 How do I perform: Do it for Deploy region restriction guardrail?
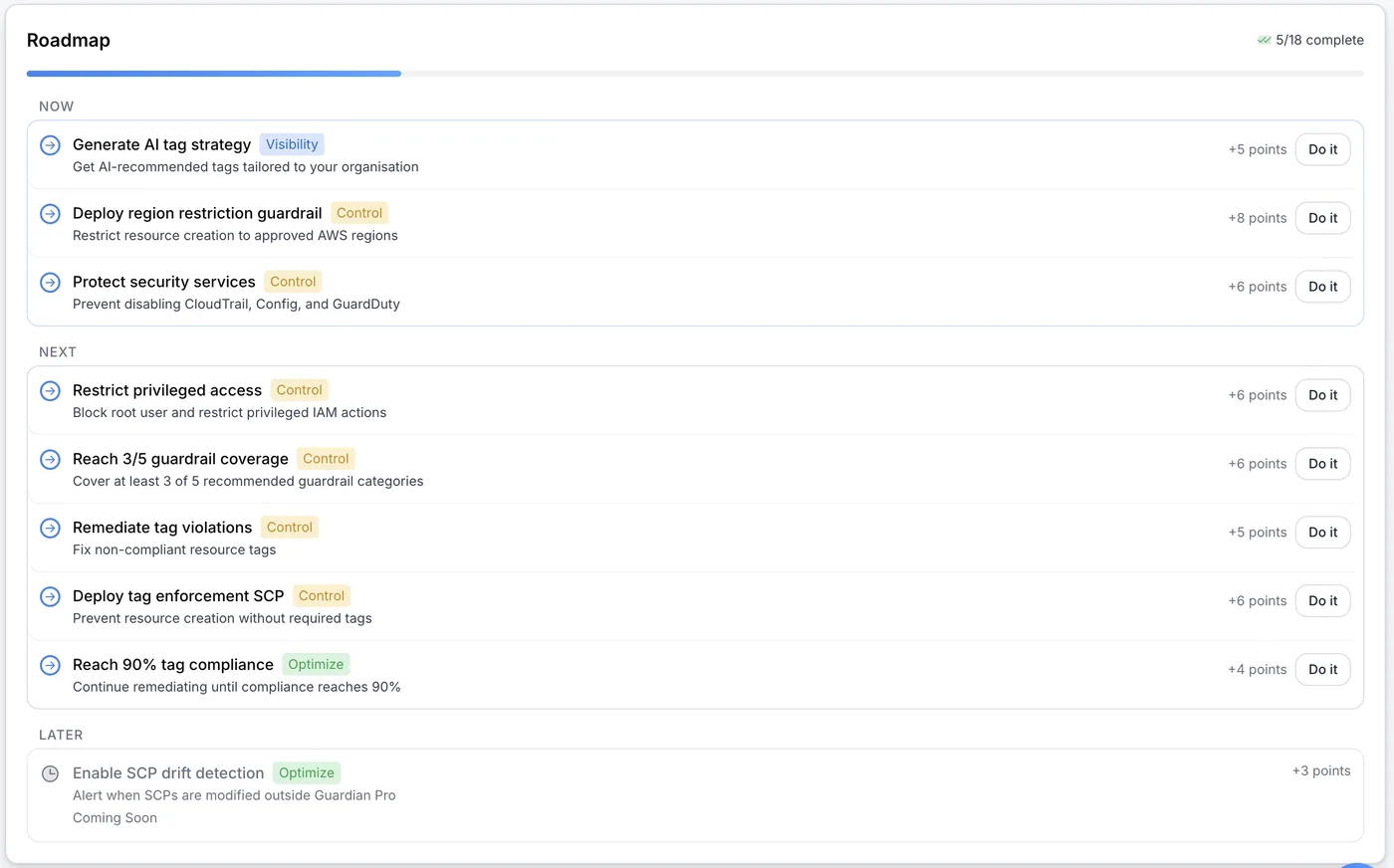(x=1322, y=218)
